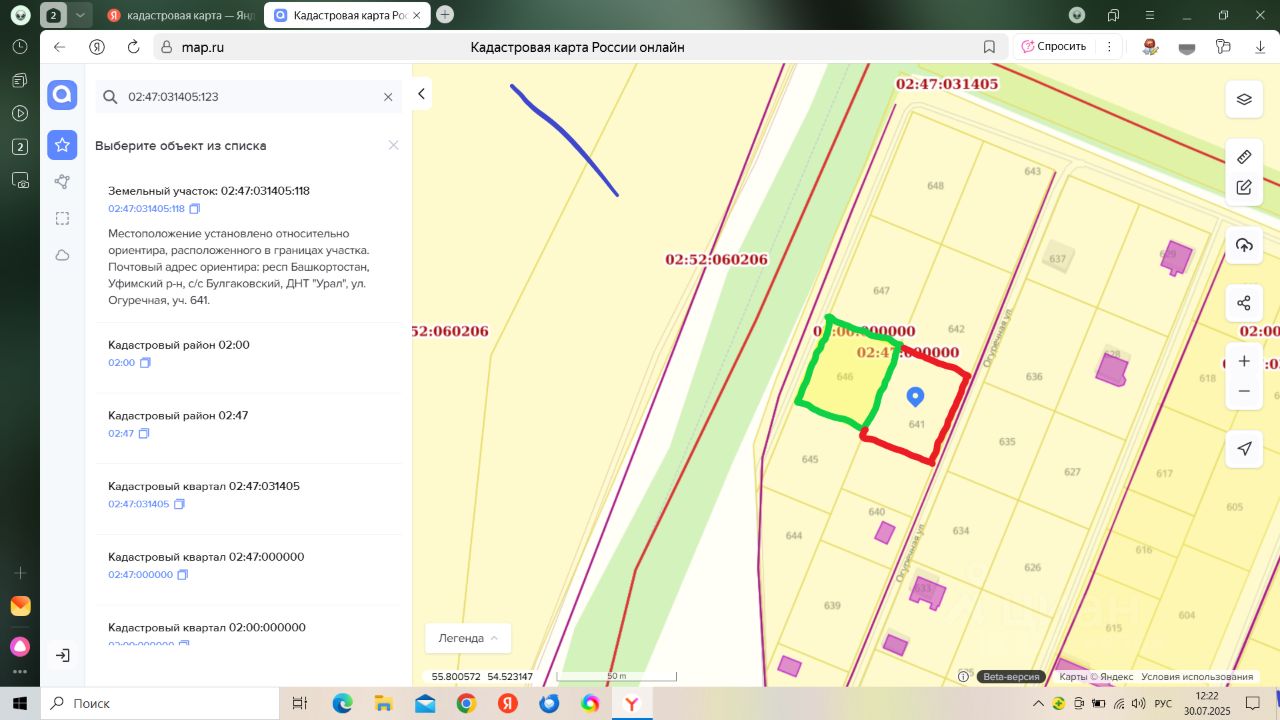Open link 02:47:031405:118
Viewport: 1280px width, 720px height.
(146, 209)
